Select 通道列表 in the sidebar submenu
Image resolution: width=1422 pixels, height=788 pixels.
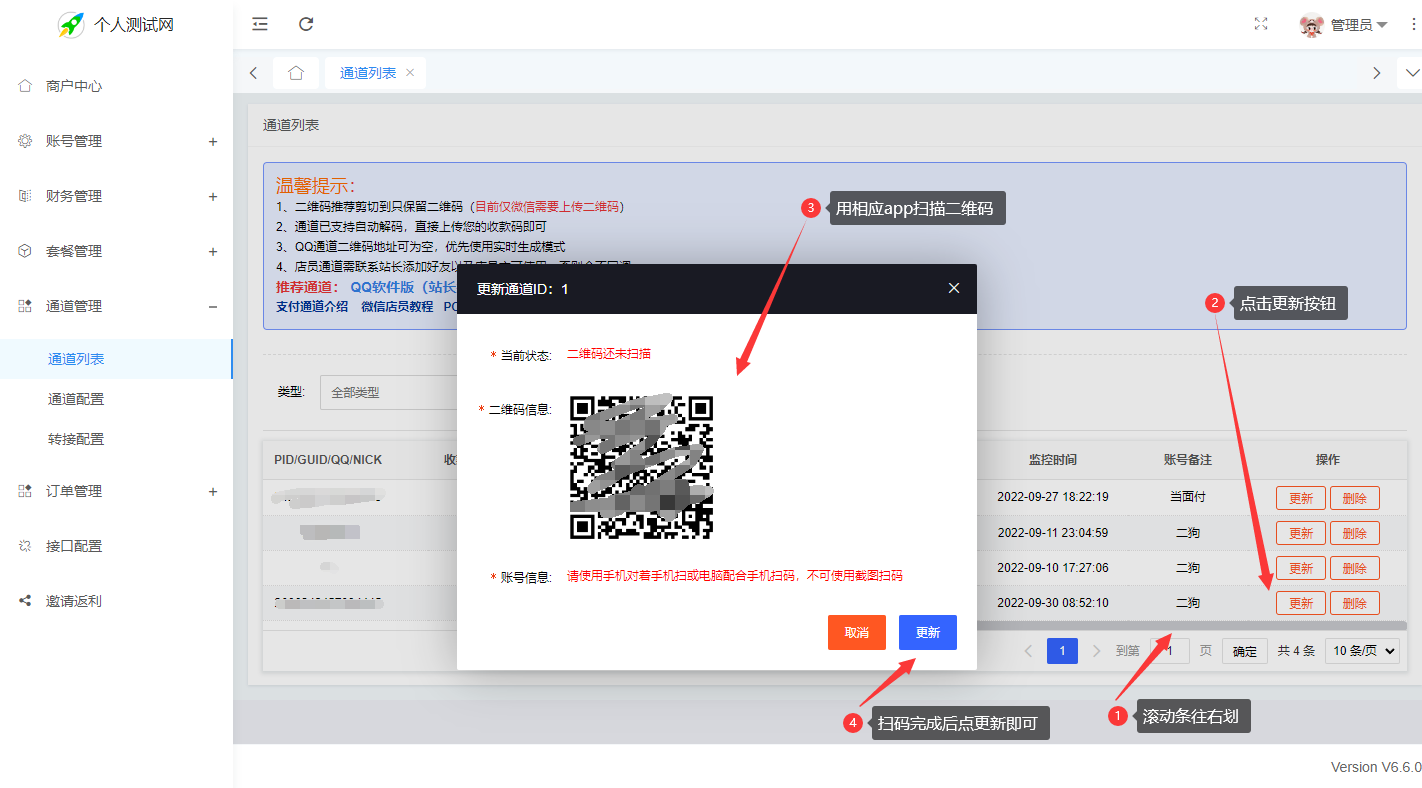pyautogui.click(x=116, y=359)
